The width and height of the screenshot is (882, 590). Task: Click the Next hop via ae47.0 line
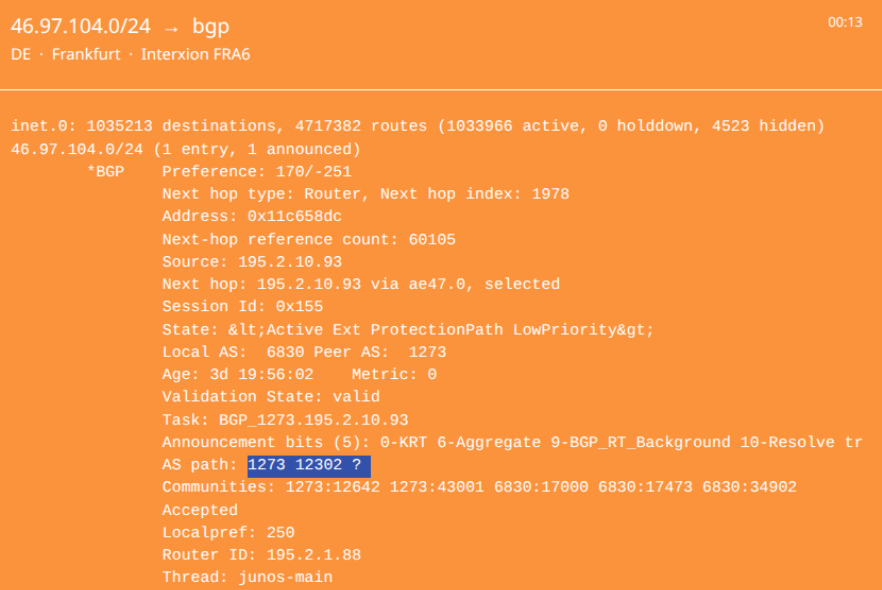(x=360, y=284)
